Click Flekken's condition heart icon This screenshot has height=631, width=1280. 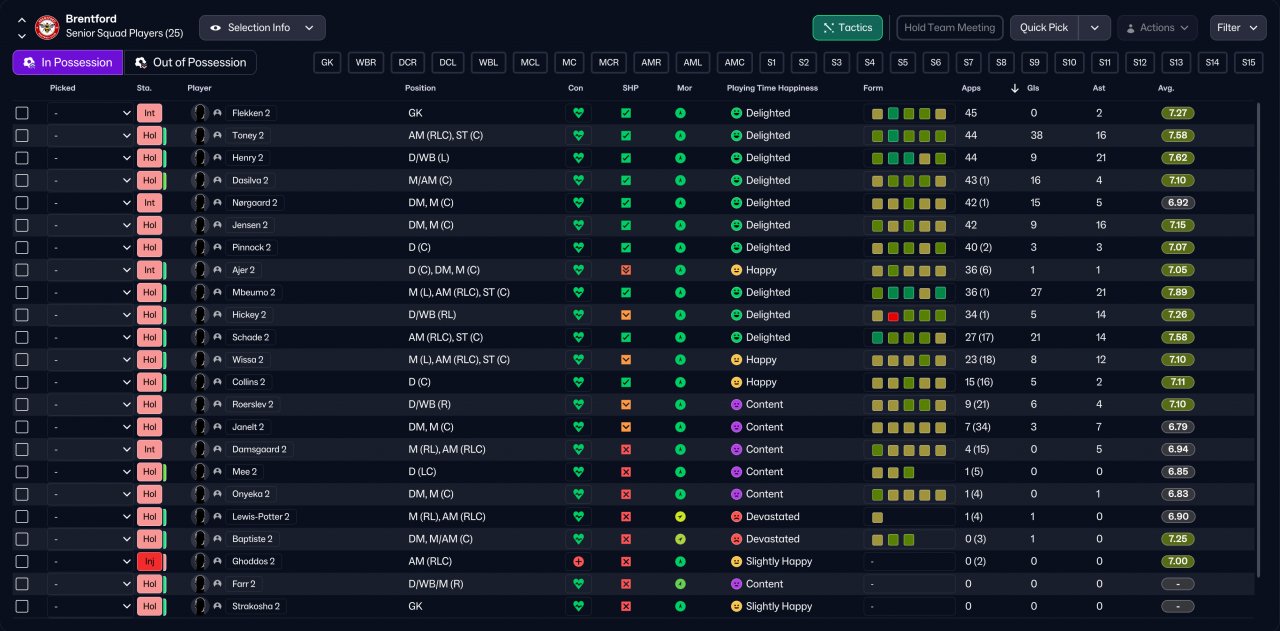[x=578, y=113]
